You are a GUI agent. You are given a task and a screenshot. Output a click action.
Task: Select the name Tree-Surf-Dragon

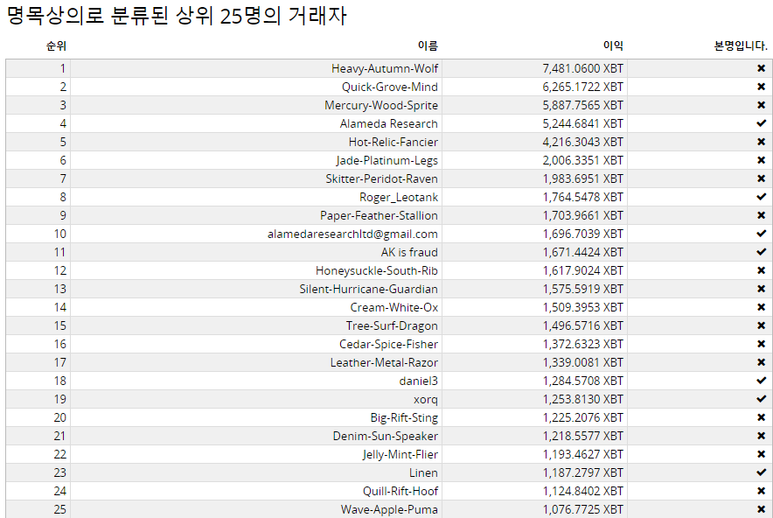pyautogui.click(x=392, y=326)
